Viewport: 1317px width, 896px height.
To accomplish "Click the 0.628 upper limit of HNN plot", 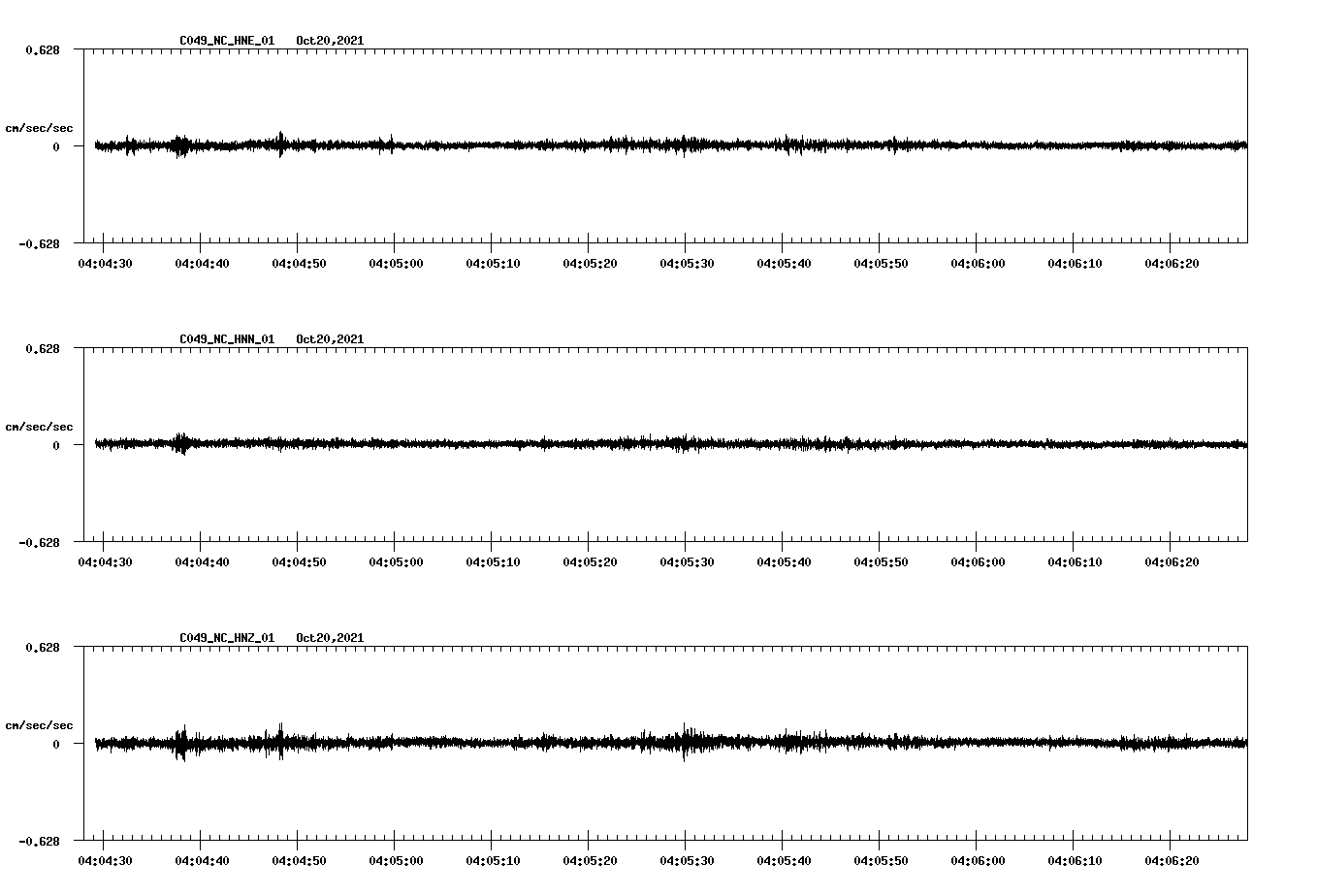I will point(43,348).
